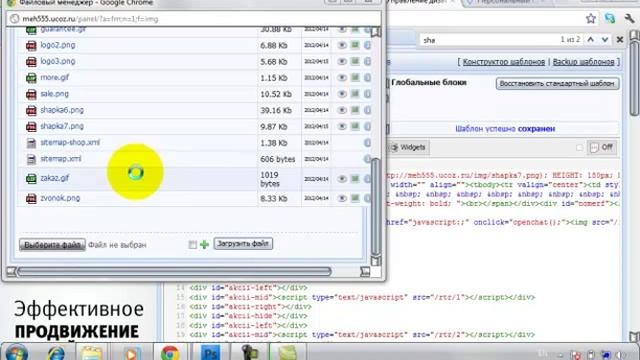Viewport: 640px width, 360px height.
Task: Click the green icon in logo2.png row
Action: click(355, 45)
